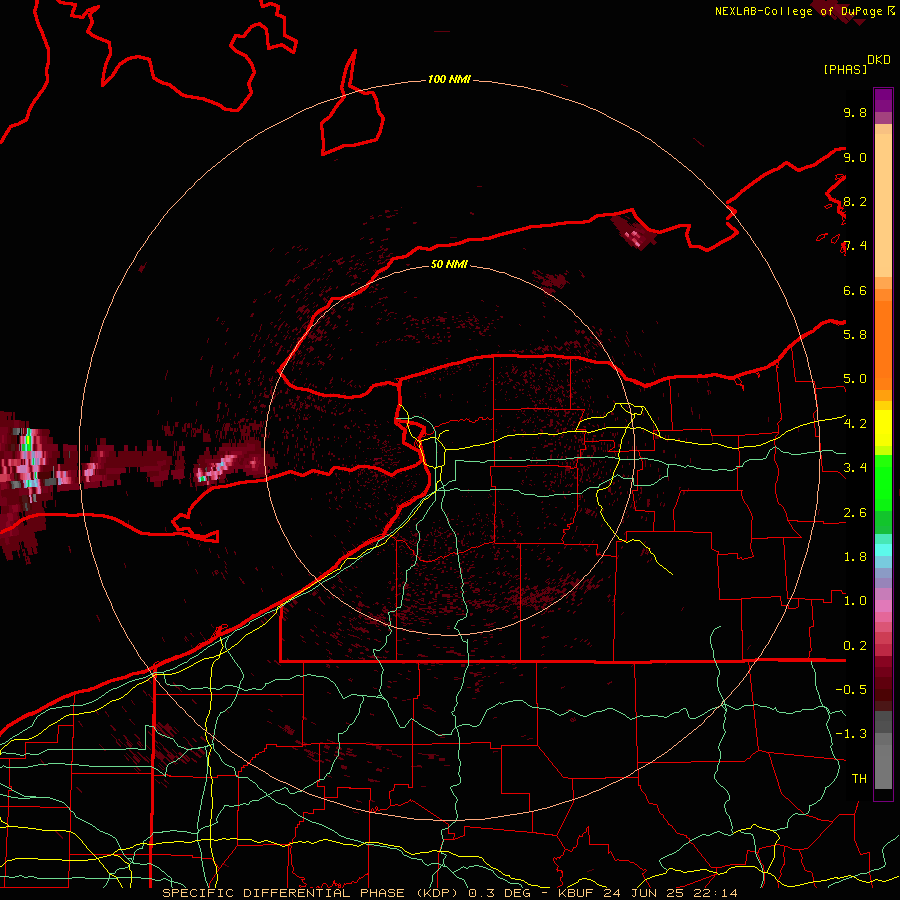
Task: Select the 8.2 scale value
Action: (x=855, y=201)
